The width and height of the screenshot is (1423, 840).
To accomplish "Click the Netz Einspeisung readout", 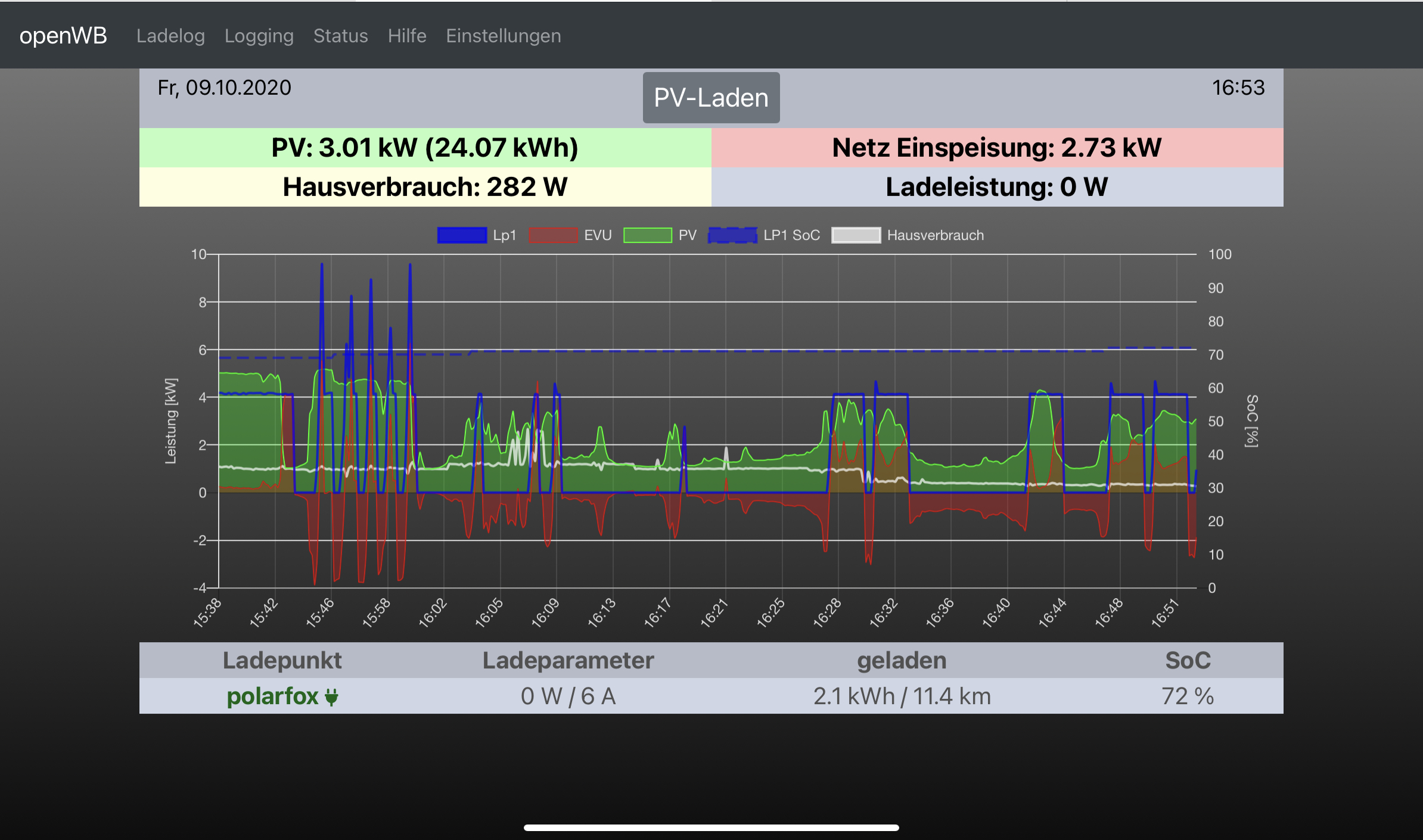I will coord(996,148).
